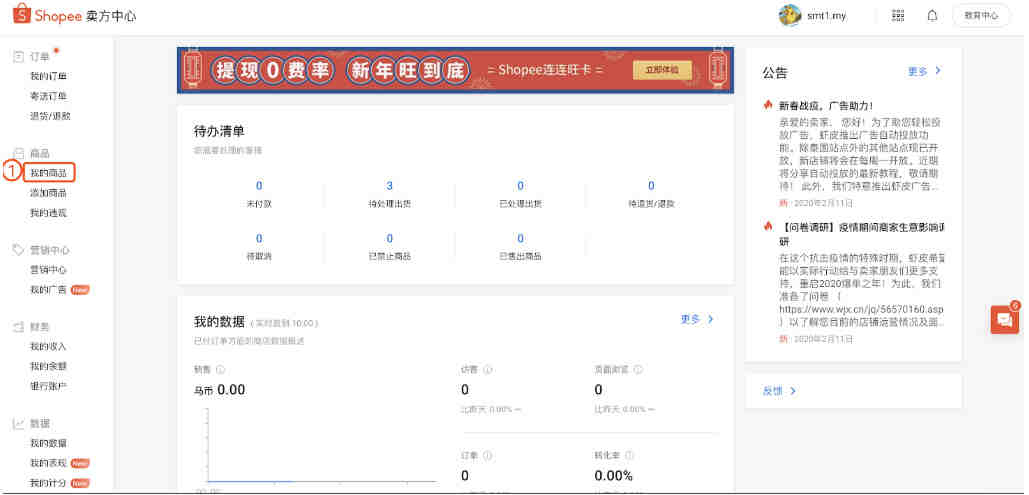The image size is (1029, 495).
Task: Click 更多 link in 我的数据 panel
Action: coord(697,320)
